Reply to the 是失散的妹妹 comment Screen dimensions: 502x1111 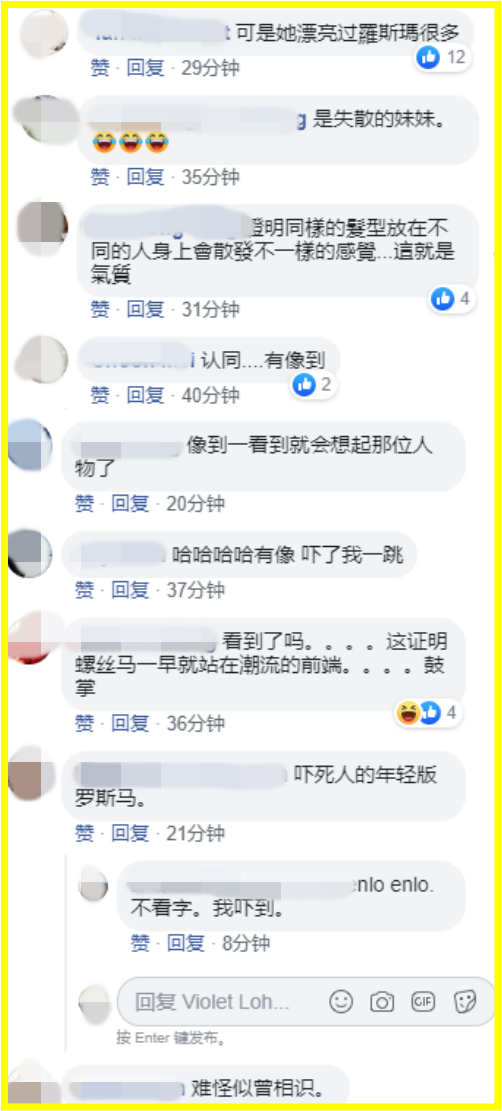coord(145,177)
